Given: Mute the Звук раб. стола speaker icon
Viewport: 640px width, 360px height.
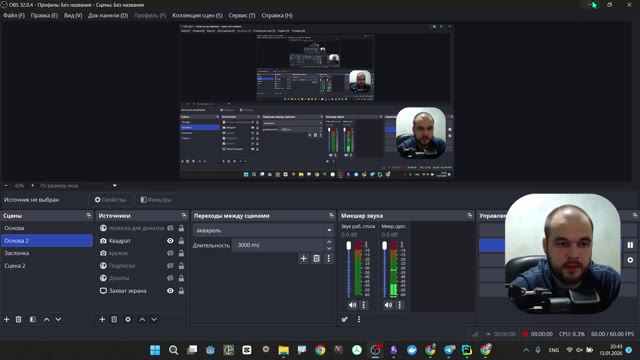Looking at the screenshot, I should [352, 305].
